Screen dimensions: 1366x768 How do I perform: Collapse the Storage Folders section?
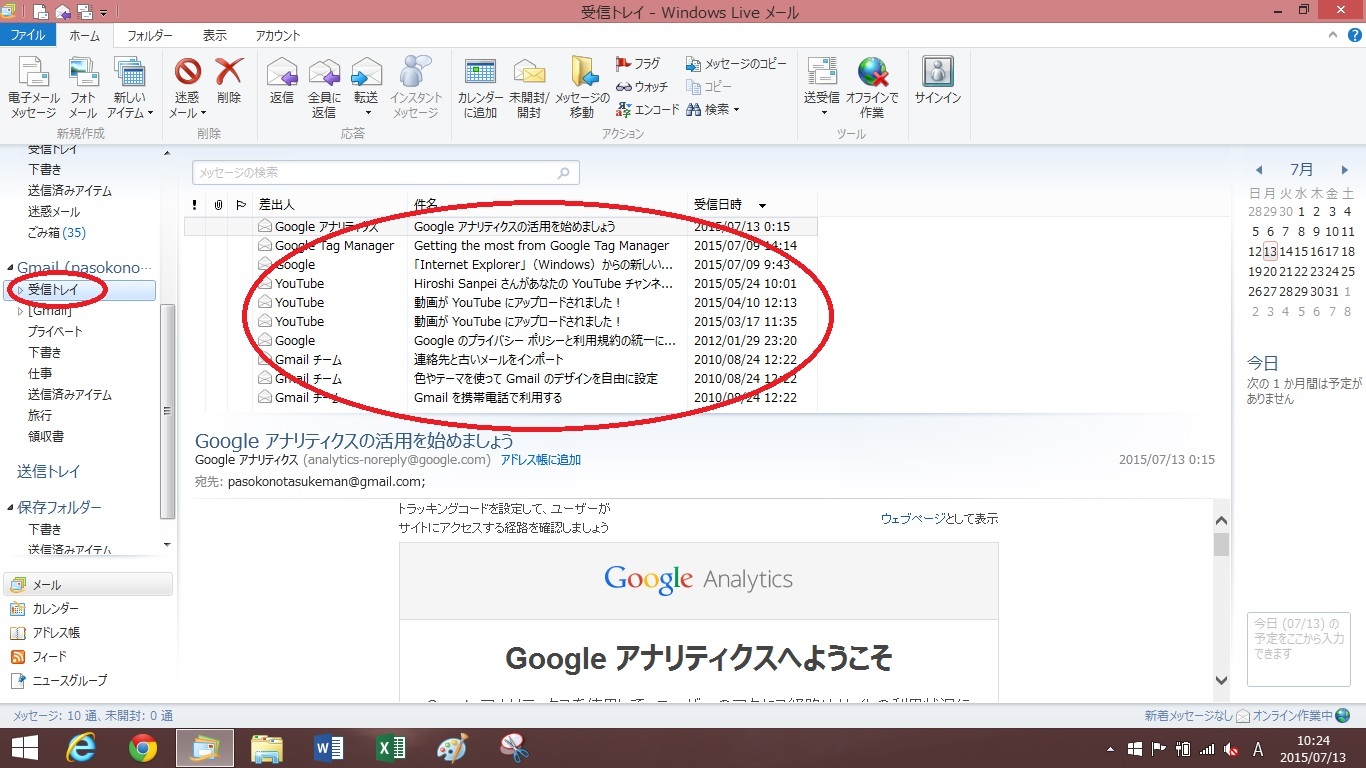(x=10, y=507)
